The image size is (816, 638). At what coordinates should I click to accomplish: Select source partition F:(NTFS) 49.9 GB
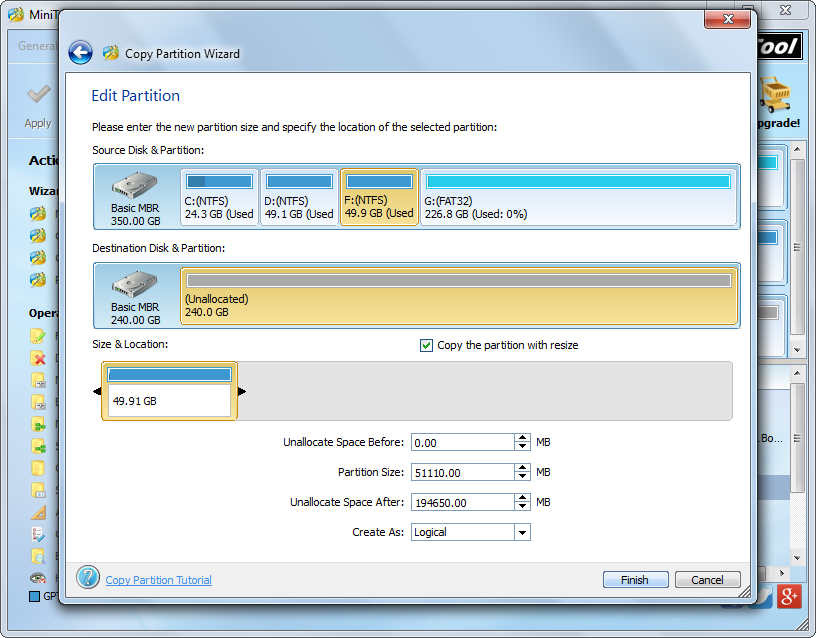coord(379,197)
